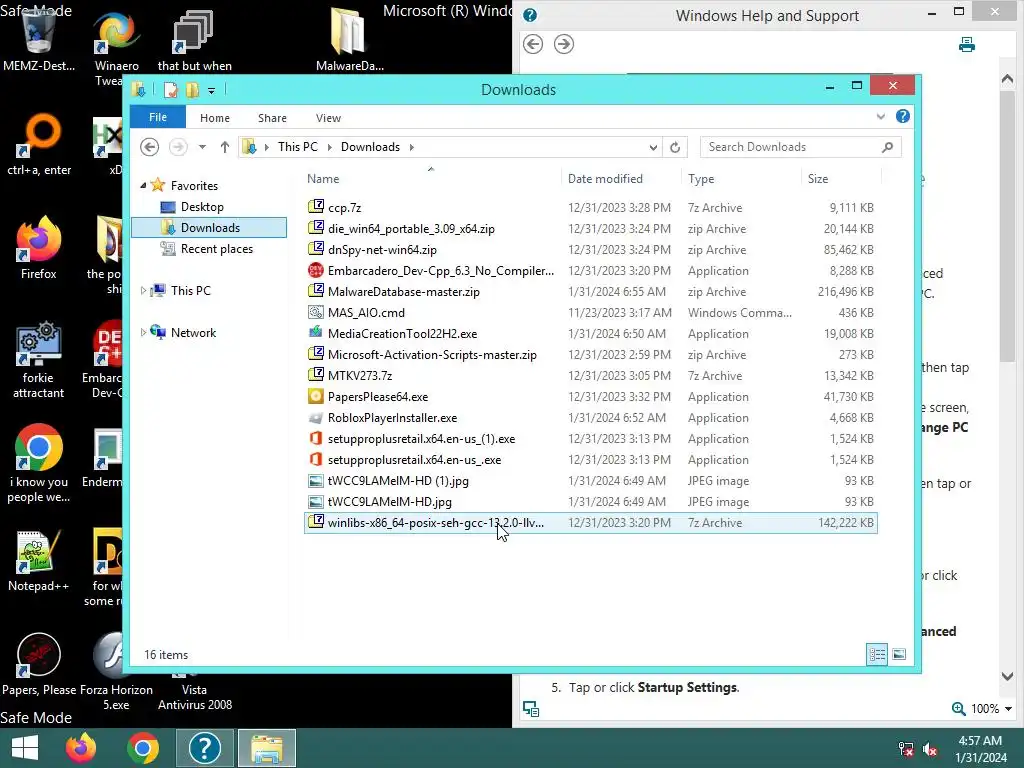Select Recent places under Favorites

point(216,249)
